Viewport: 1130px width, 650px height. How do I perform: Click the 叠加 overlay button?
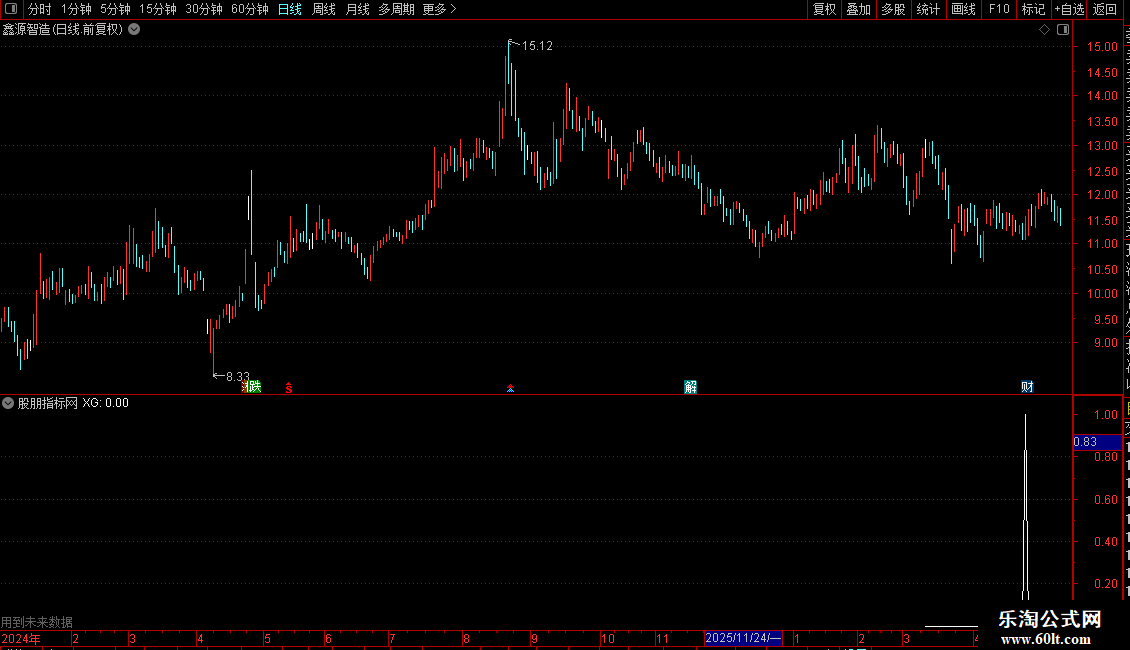pyautogui.click(x=858, y=9)
